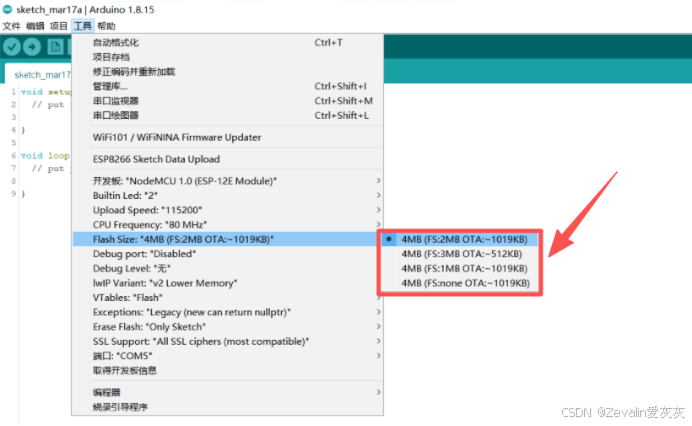Open VTables "Flash" menu entry

tap(227, 298)
